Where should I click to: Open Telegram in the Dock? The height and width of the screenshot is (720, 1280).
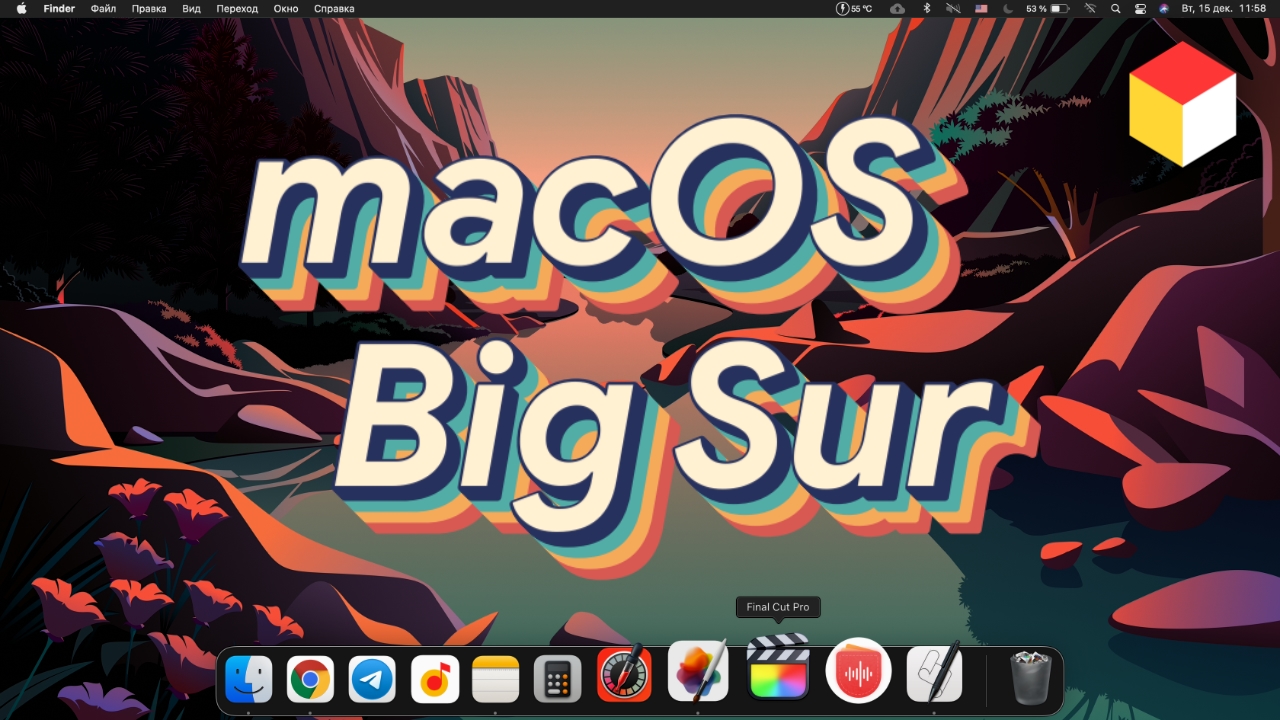[373, 680]
